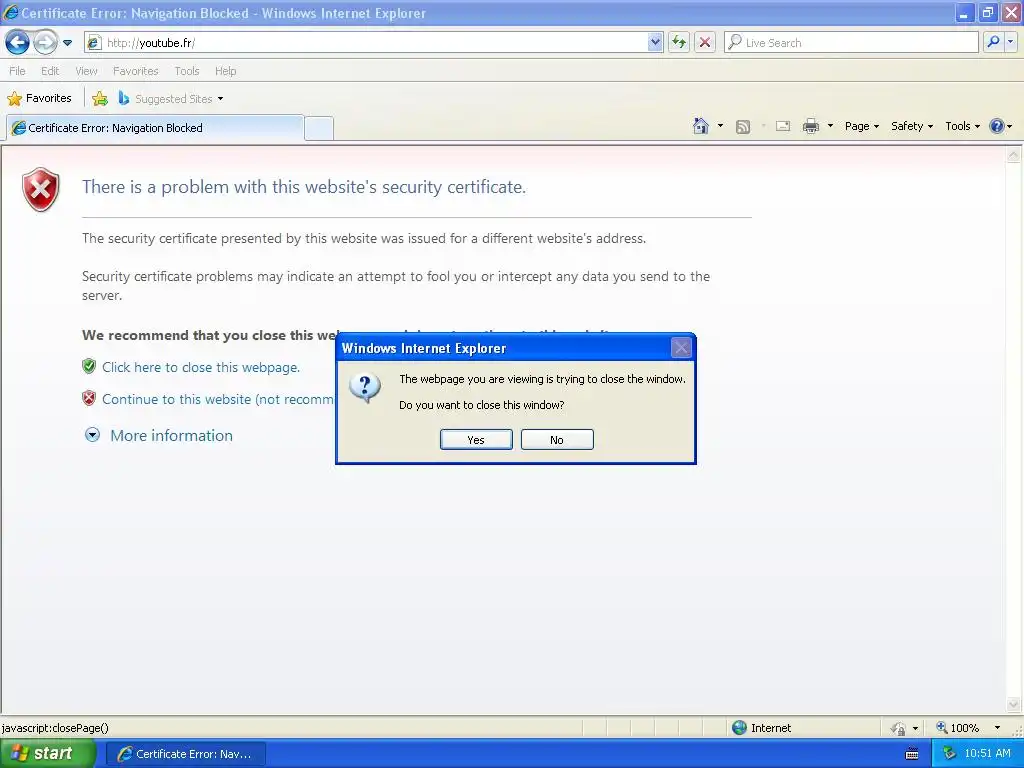Image resolution: width=1024 pixels, height=768 pixels.
Task: Open the search provider options dropdown
Action: tap(1010, 42)
